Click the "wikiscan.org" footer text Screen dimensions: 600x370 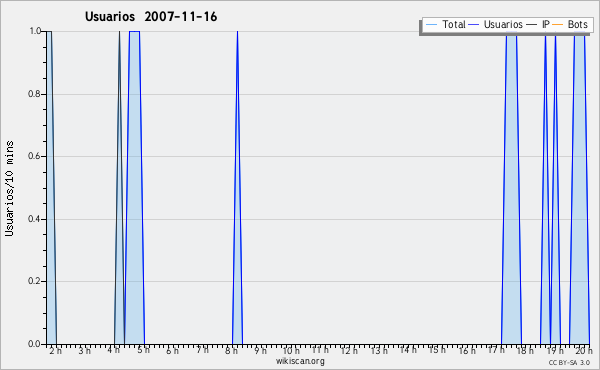[300, 361]
